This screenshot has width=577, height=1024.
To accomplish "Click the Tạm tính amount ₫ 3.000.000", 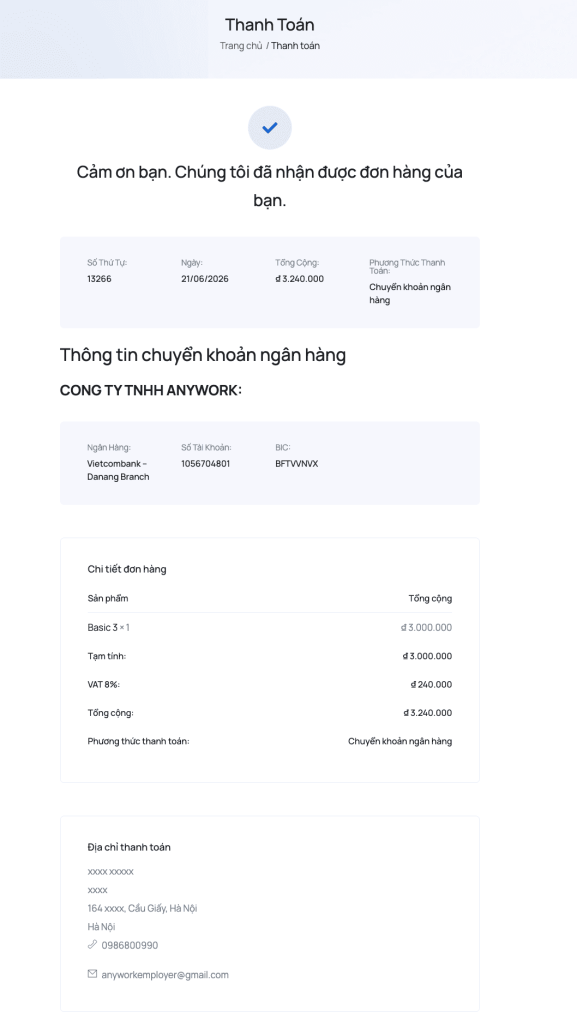I will pos(427,656).
